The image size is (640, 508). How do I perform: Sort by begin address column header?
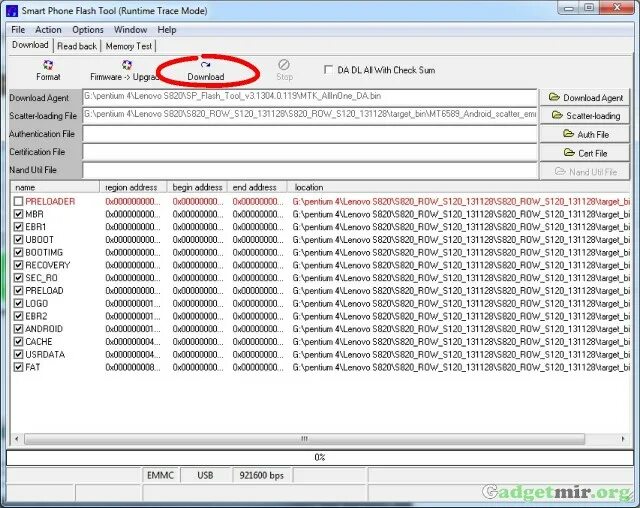(x=197, y=187)
